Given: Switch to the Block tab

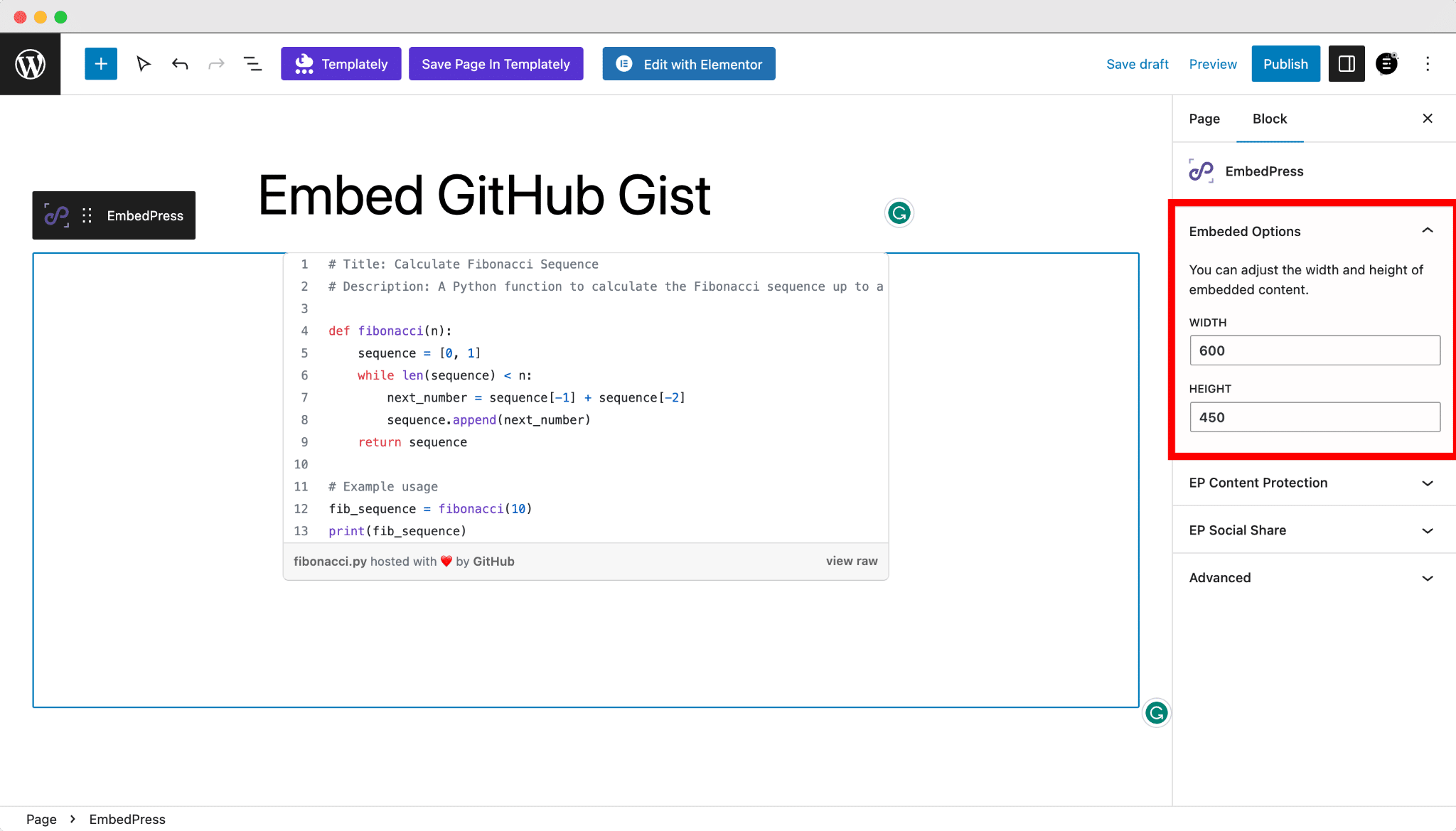Looking at the screenshot, I should pyautogui.click(x=1269, y=119).
